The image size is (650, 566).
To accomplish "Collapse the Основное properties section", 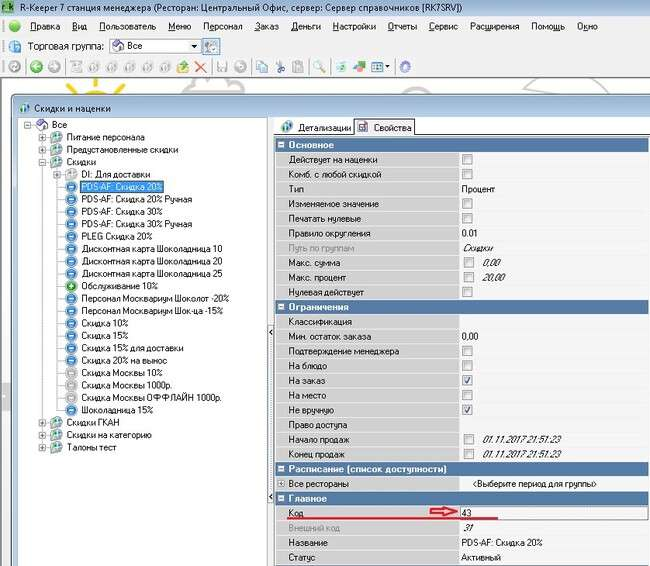I will 281,145.
